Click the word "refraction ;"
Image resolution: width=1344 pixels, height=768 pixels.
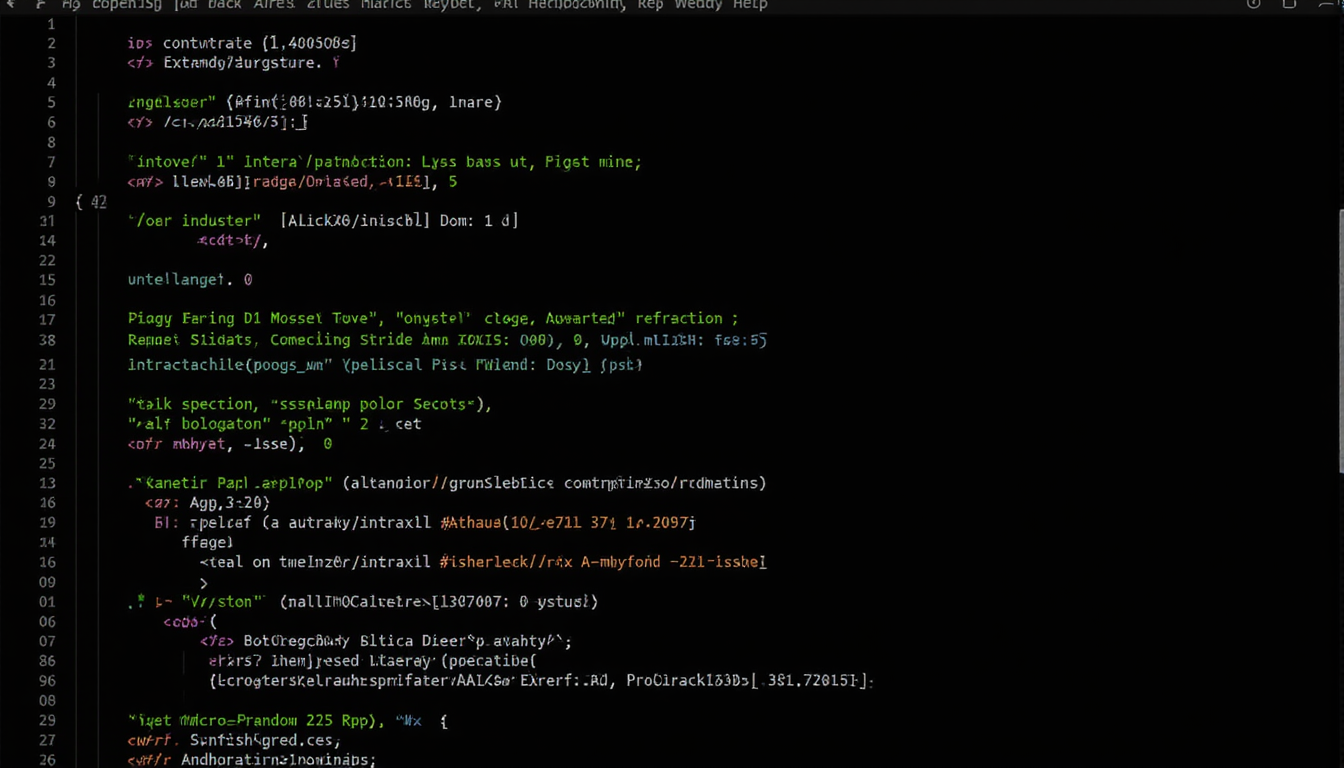686,318
